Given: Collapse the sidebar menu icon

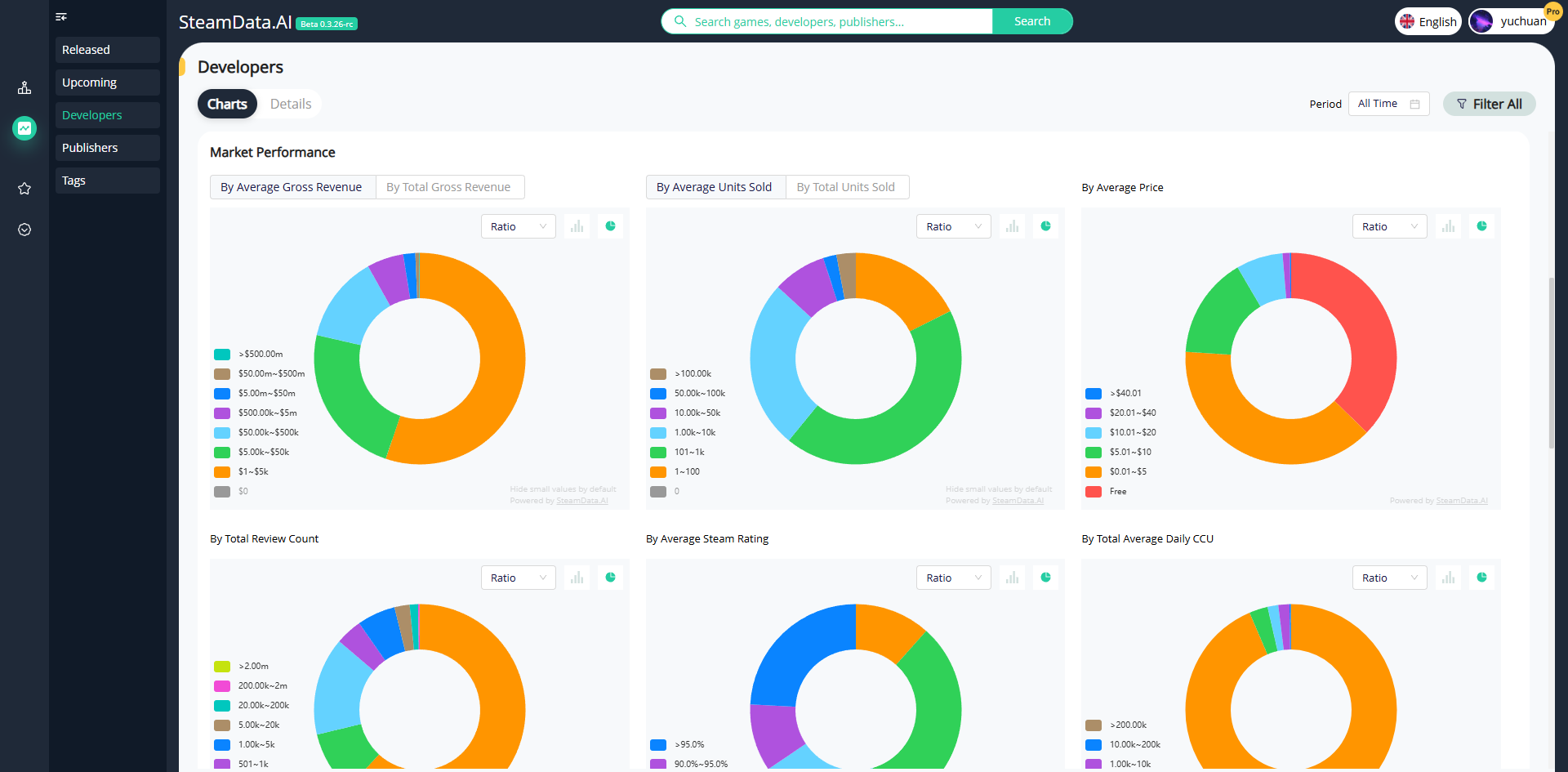Looking at the screenshot, I should (61, 16).
